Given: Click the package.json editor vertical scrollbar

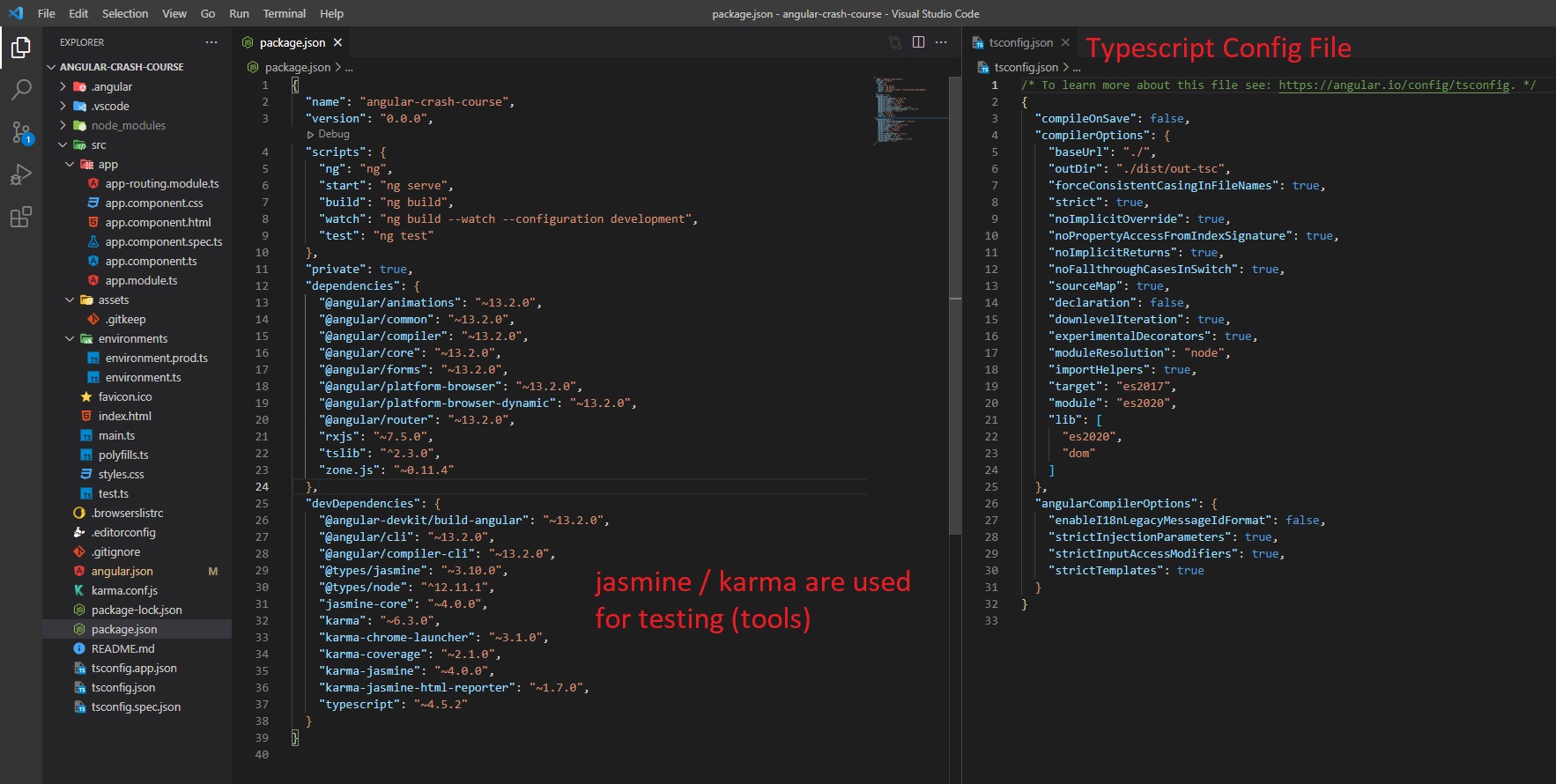Looking at the screenshot, I should [955, 305].
